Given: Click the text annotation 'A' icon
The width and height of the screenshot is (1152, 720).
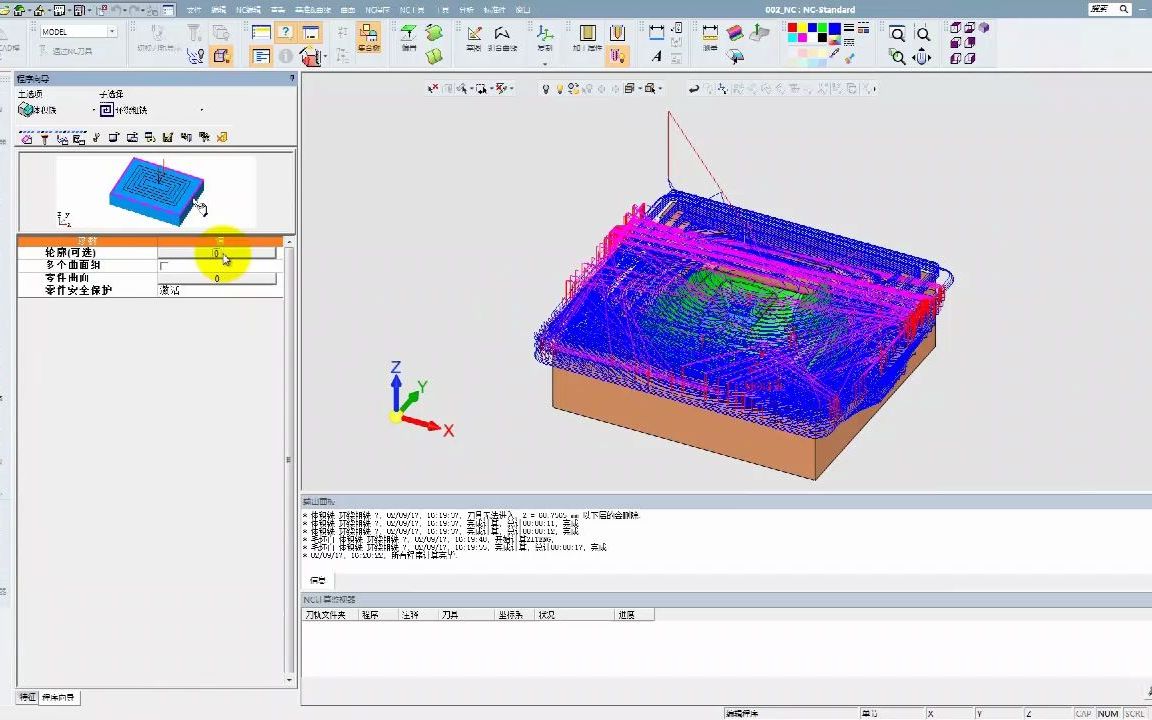Looking at the screenshot, I should coord(656,57).
